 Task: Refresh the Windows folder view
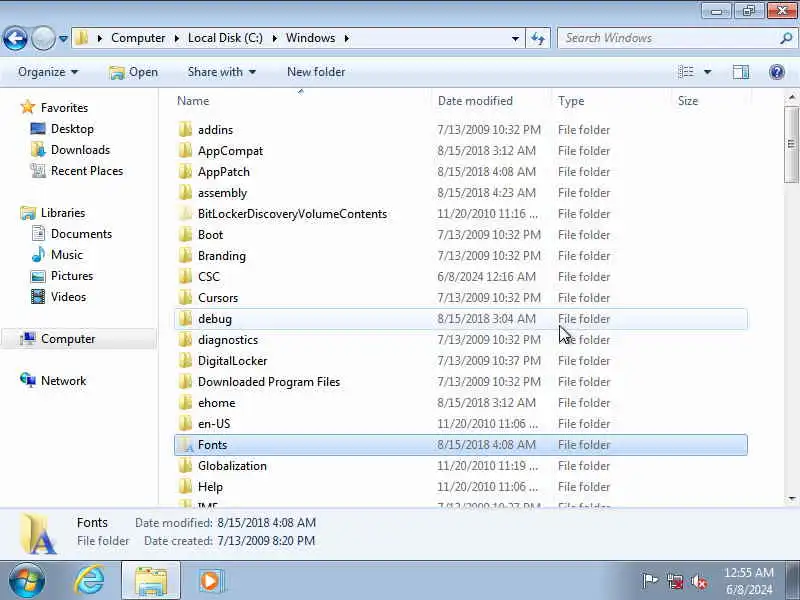pyautogui.click(x=538, y=38)
